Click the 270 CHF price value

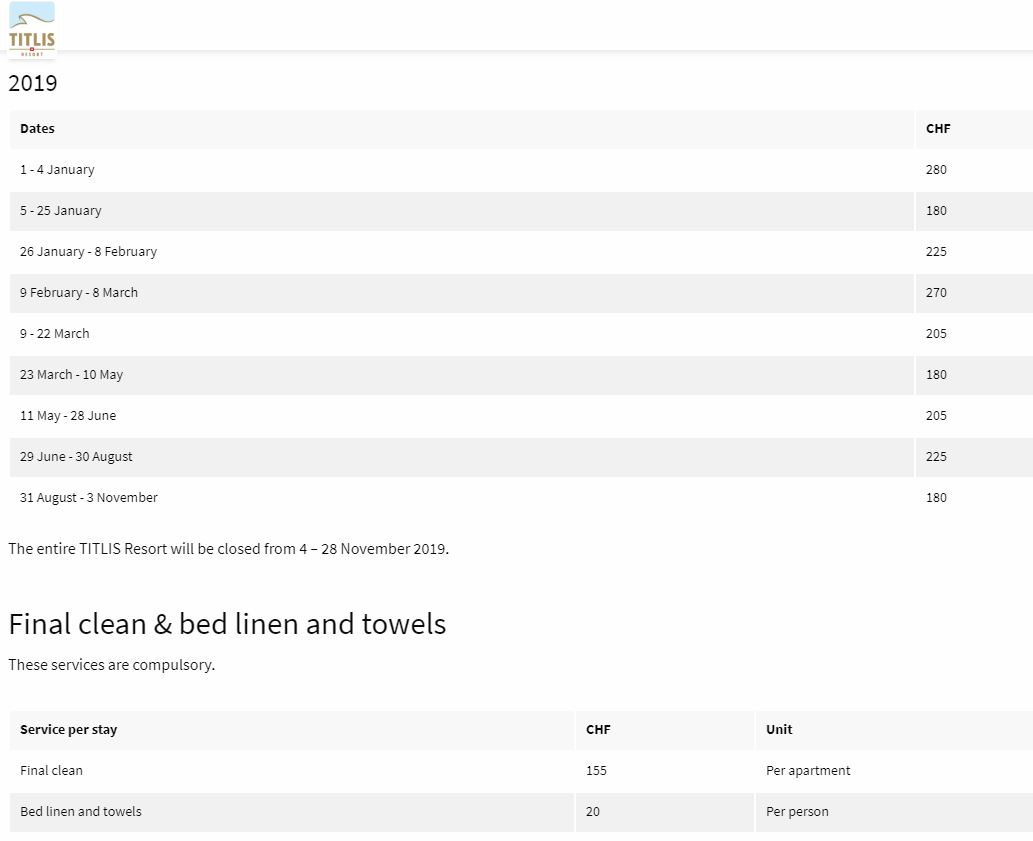coord(936,293)
